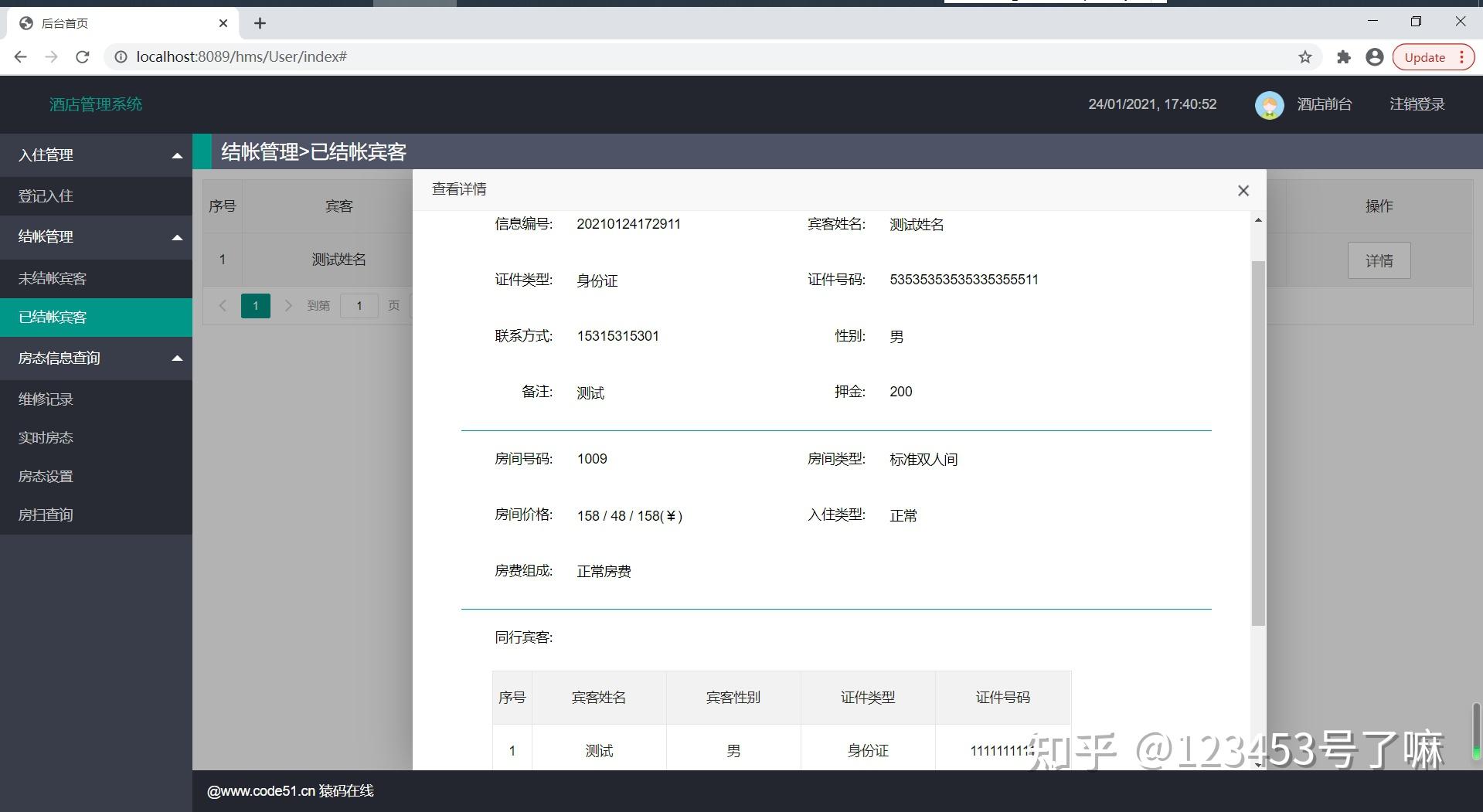
Task: Click the browser back arrow icon
Action: (20, 56)
